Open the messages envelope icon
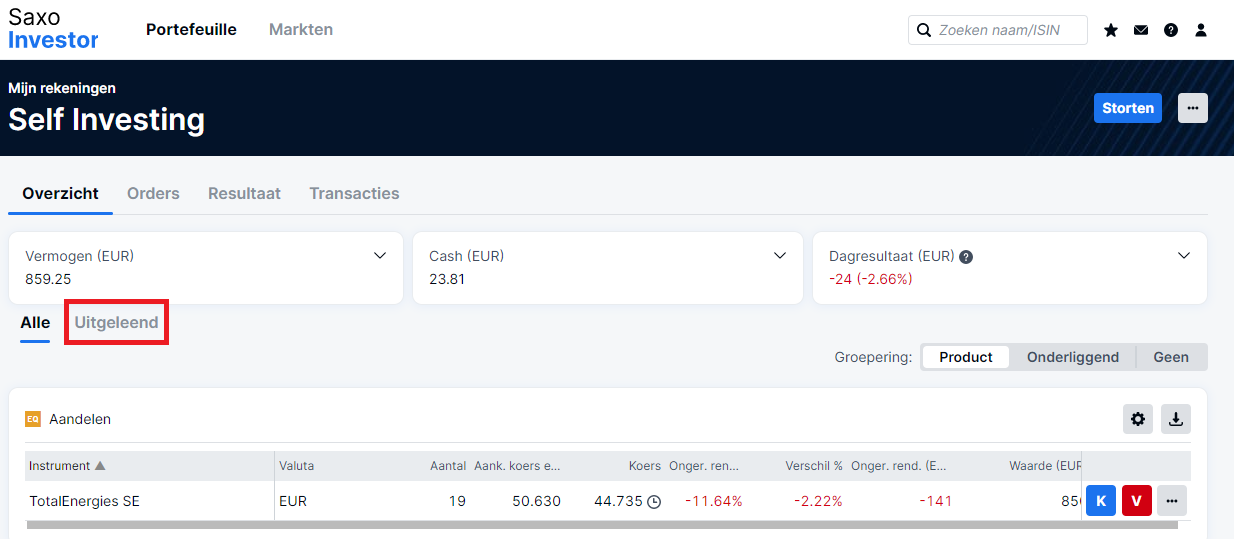Screen dimensions: 1234x539 click(1141, 30)
